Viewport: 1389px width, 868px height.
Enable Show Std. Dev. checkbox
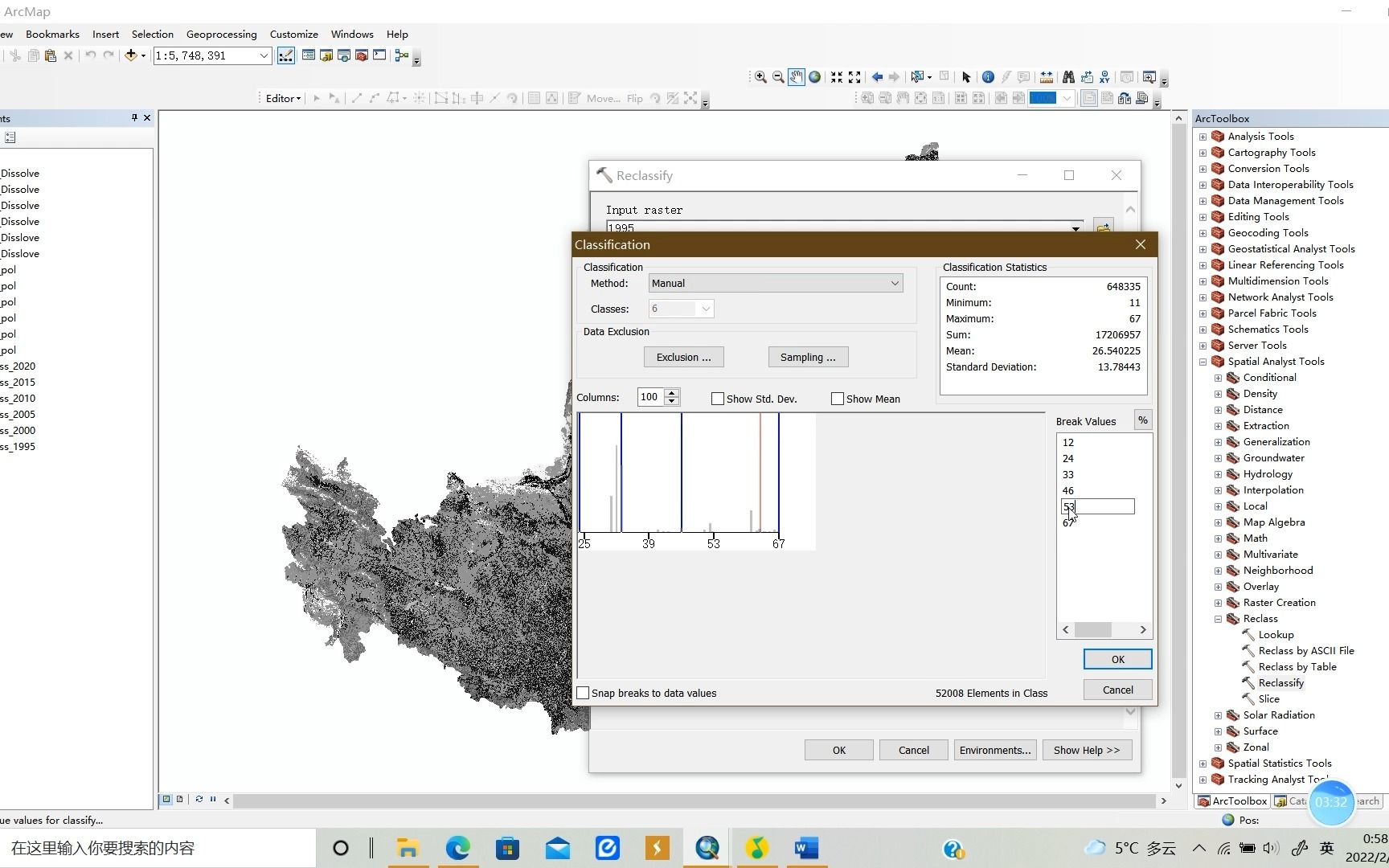point(718,399)
